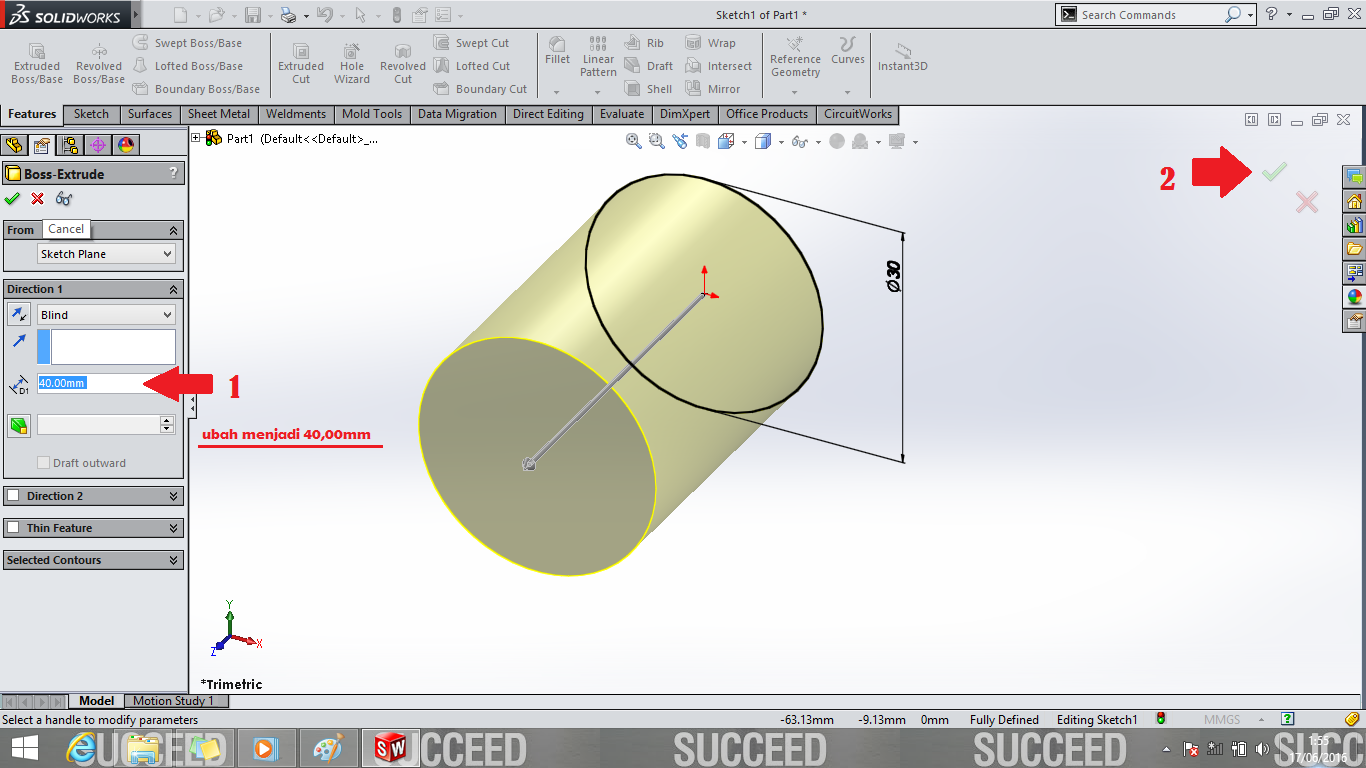Enable the Direction 2 option
The height and width of the screenshot is (768, 1366).
(12, 495)
